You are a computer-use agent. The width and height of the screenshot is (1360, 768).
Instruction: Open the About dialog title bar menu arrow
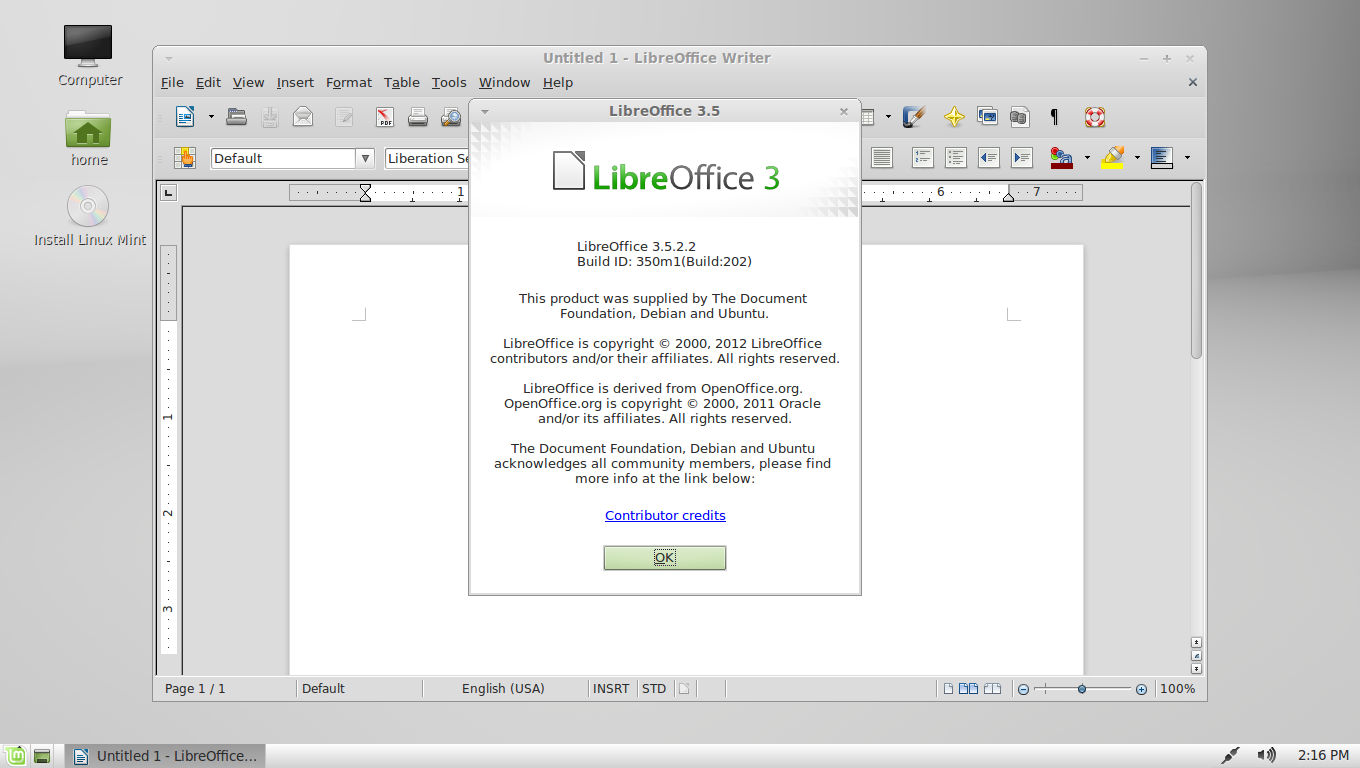(485, 111)
